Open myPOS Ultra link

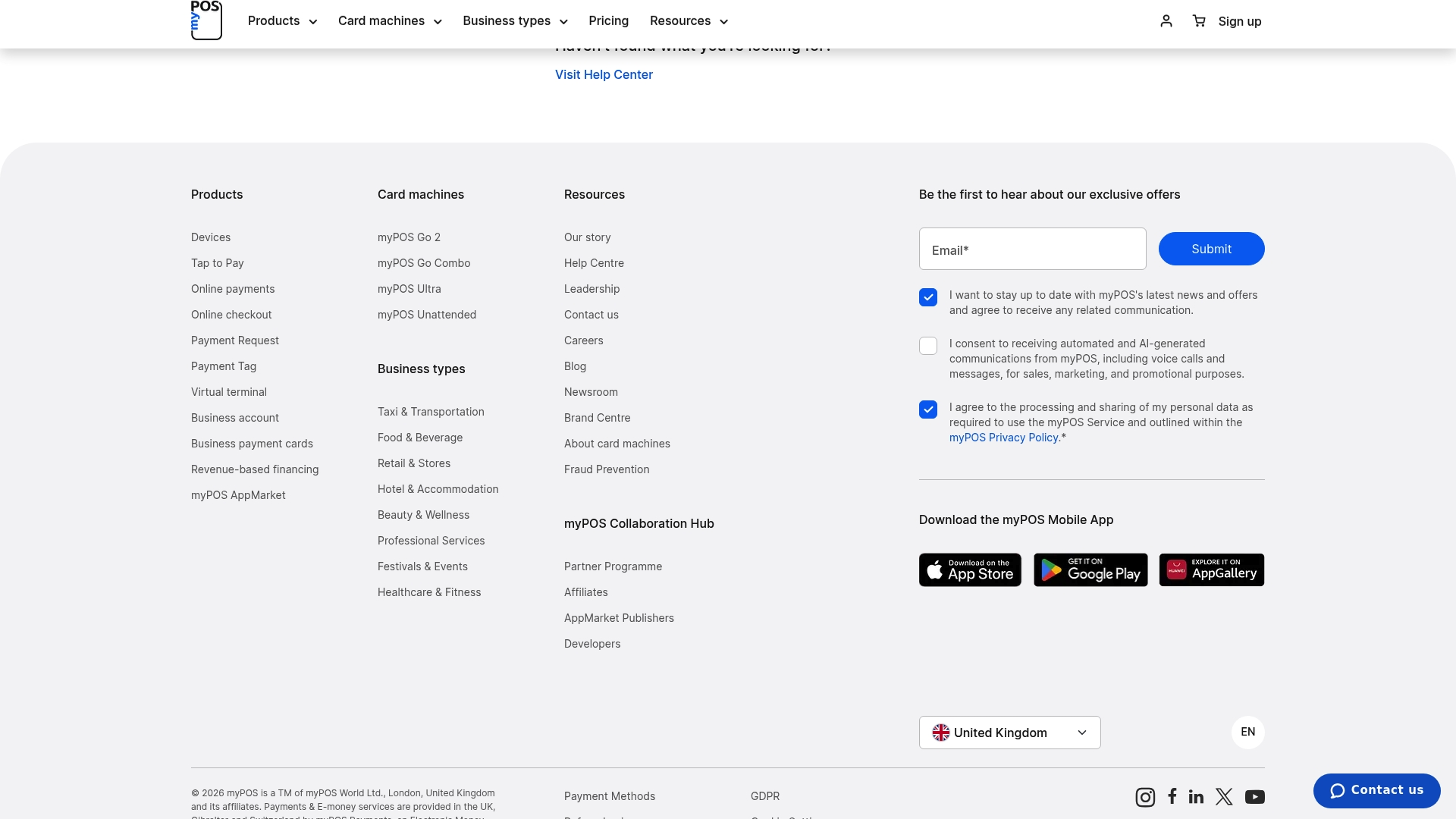click(409, 289)
